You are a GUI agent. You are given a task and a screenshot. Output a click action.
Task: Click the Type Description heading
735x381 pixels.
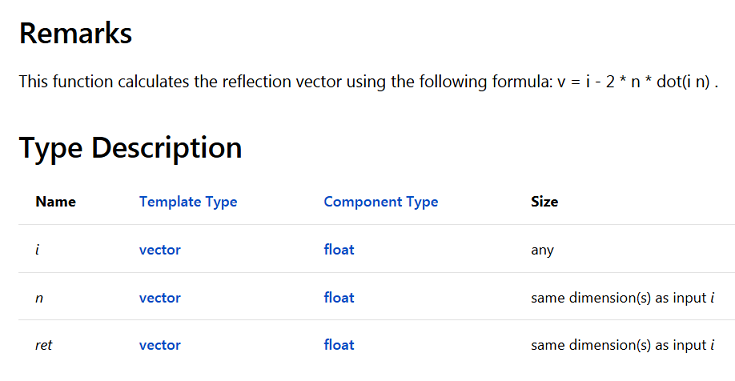(x=130, y=149)
